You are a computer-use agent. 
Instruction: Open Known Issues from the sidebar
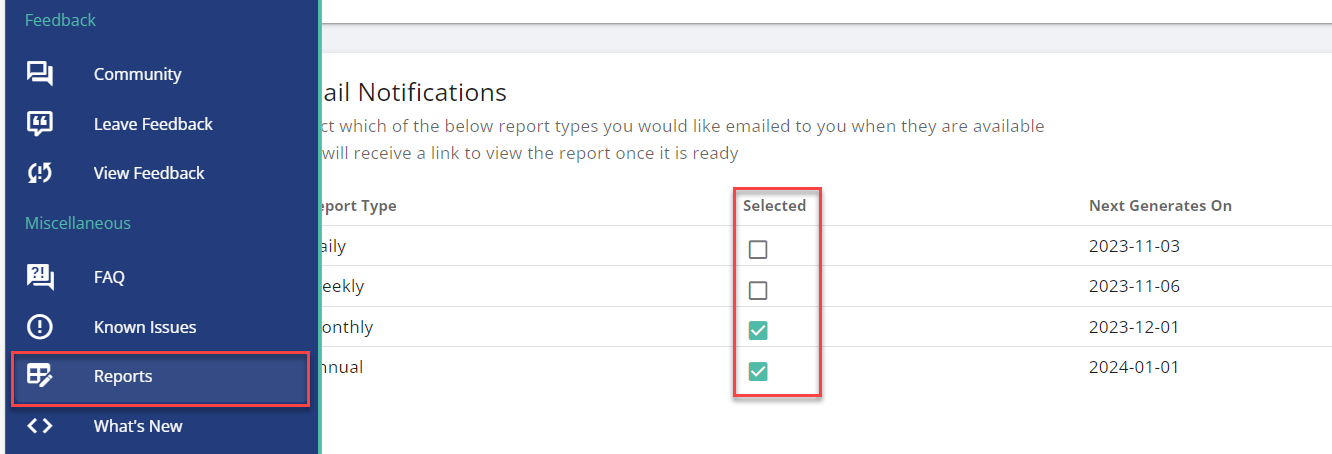[x=160, y=327]
